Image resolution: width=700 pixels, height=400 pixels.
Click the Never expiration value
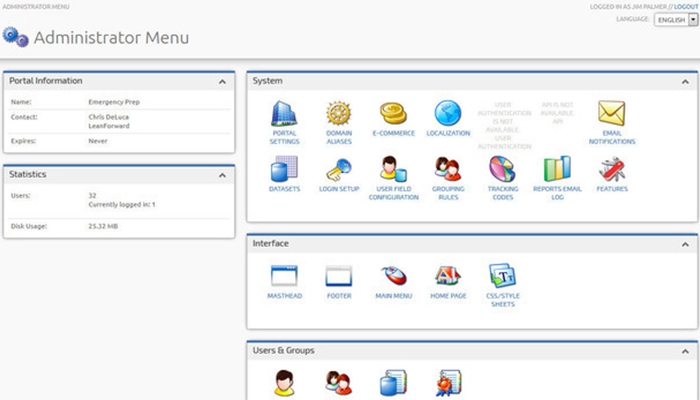(98, 141)
